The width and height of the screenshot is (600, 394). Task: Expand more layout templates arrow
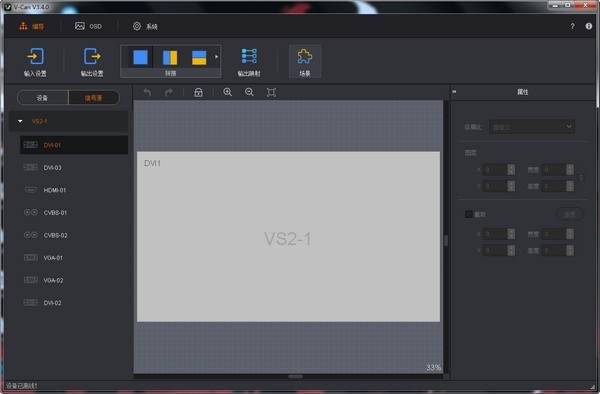tap(217, 57)
